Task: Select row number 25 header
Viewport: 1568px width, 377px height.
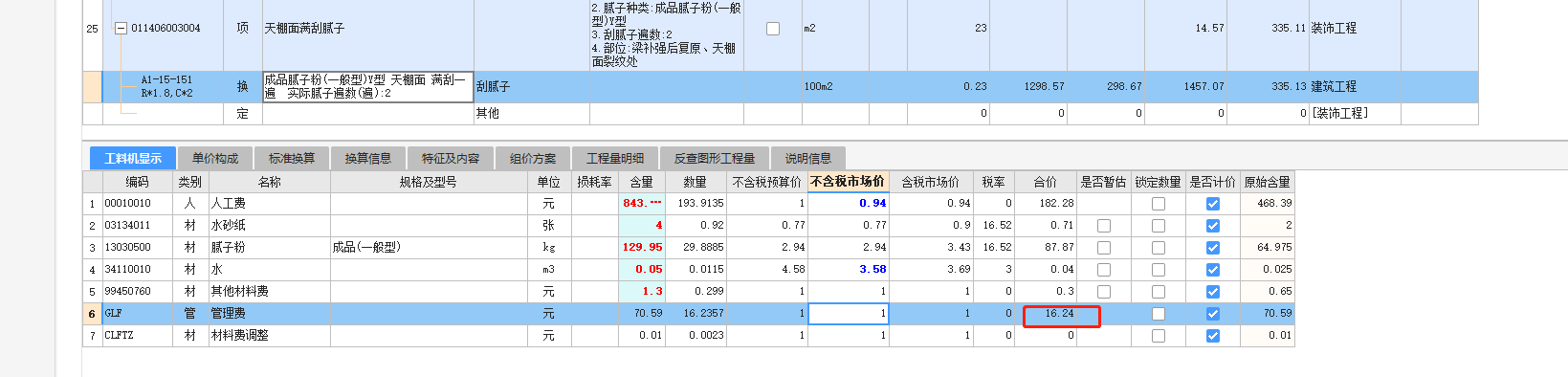Action: click(92, 29)
